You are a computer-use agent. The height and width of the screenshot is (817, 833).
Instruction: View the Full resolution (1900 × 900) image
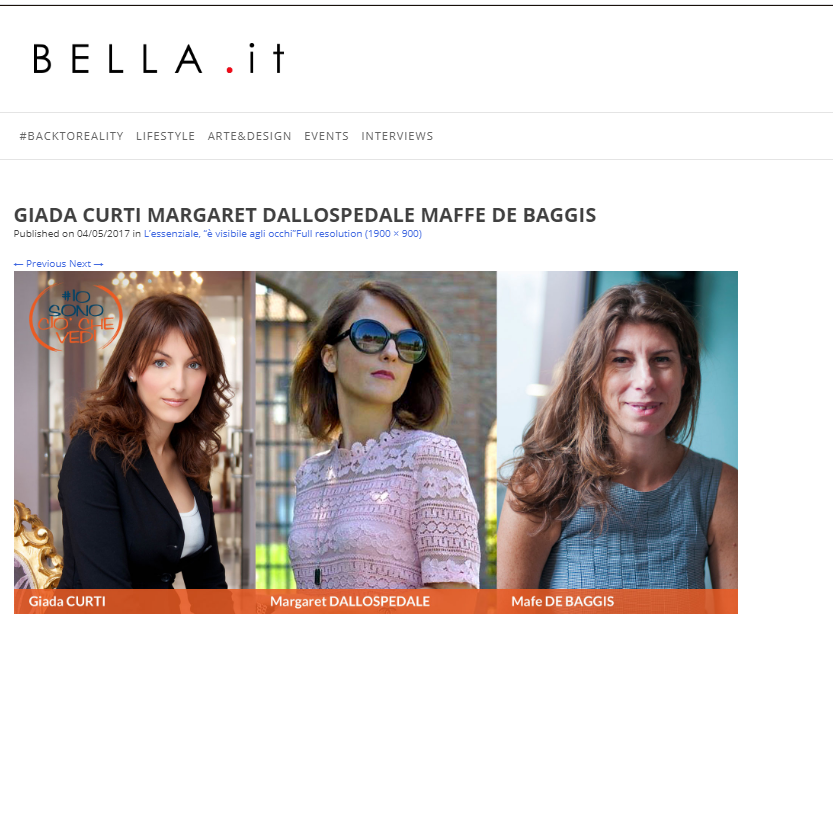click(359, 234)
